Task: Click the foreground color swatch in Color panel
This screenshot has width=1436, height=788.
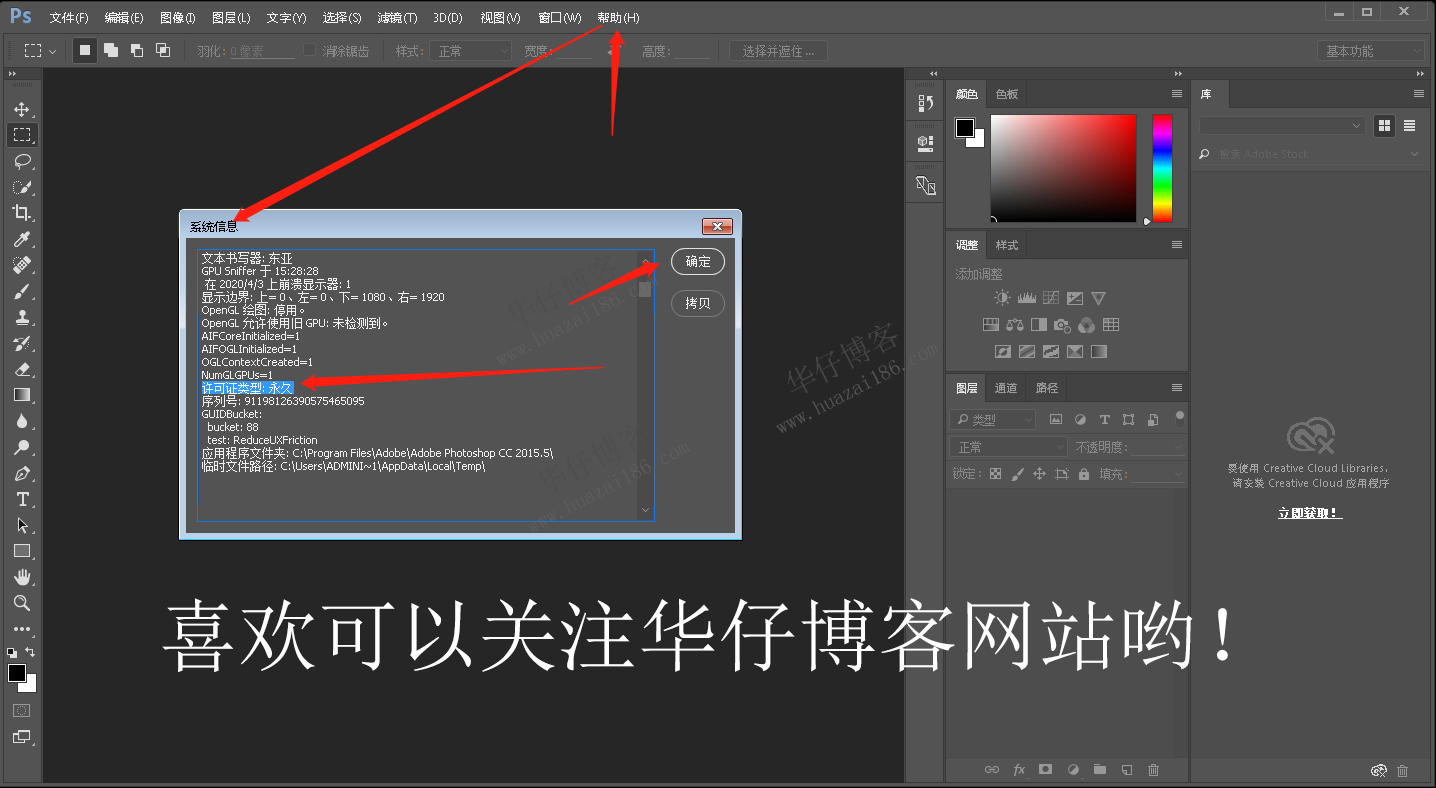Action: [965, 128]
